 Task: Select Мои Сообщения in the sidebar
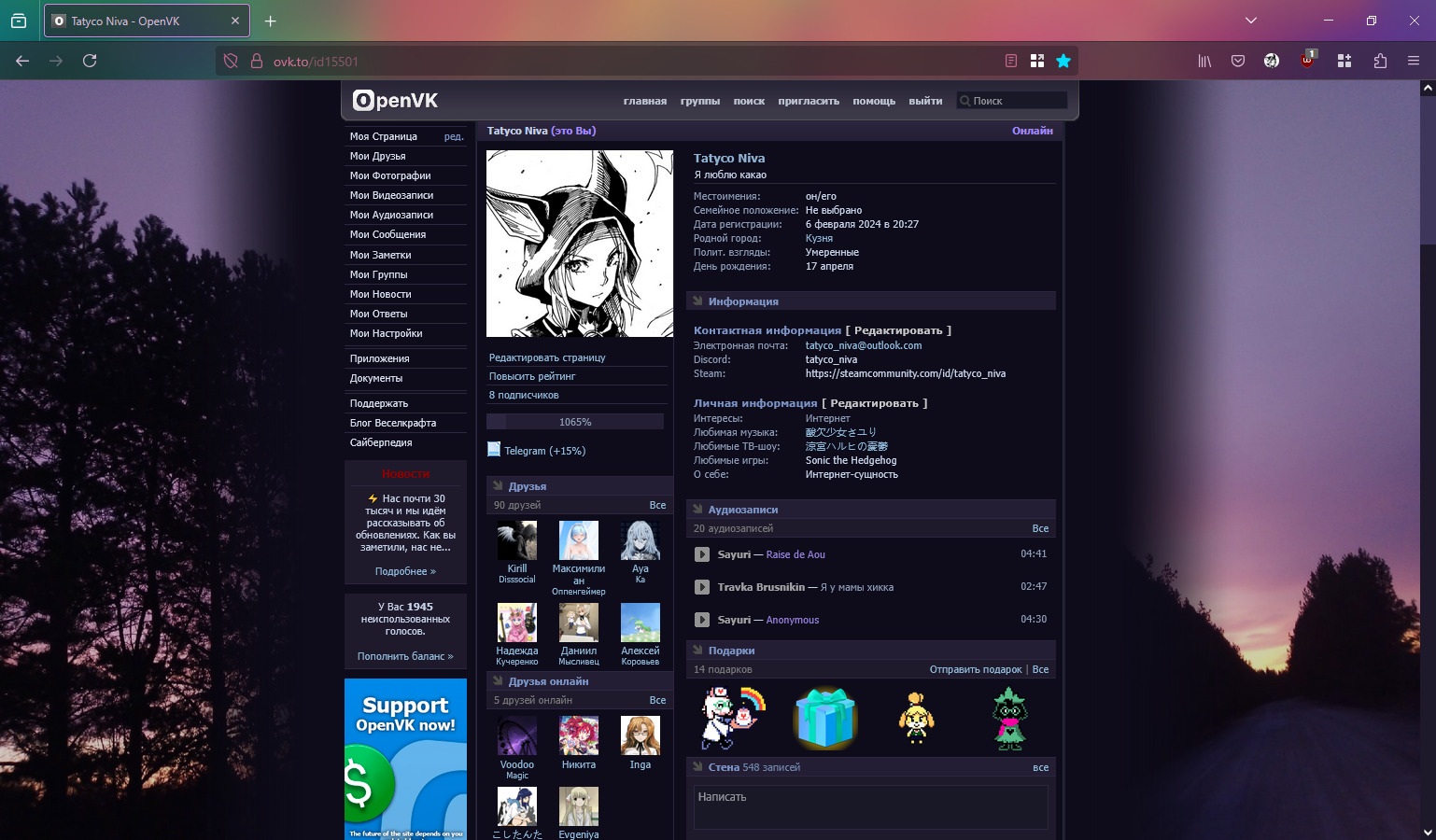[x=387, y=234]
